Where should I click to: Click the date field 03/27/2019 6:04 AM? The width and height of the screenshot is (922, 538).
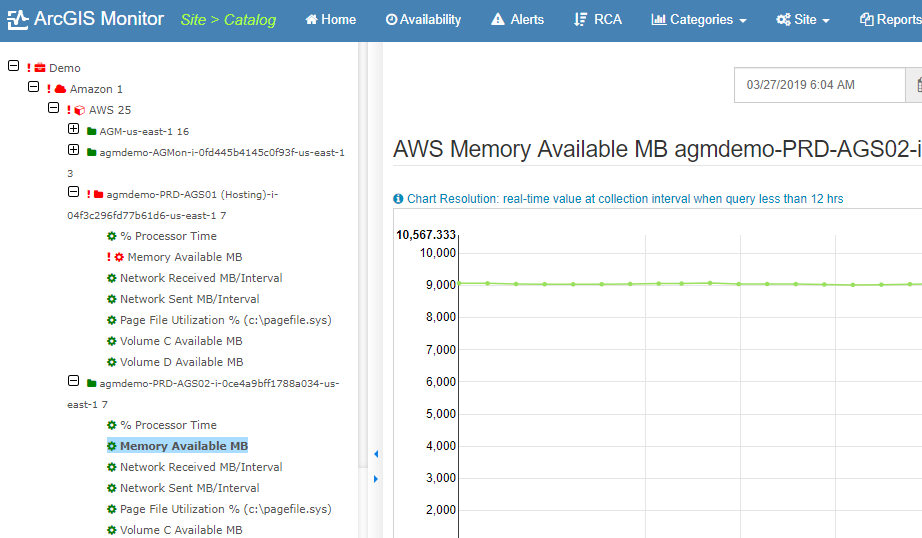click(820, 85)
